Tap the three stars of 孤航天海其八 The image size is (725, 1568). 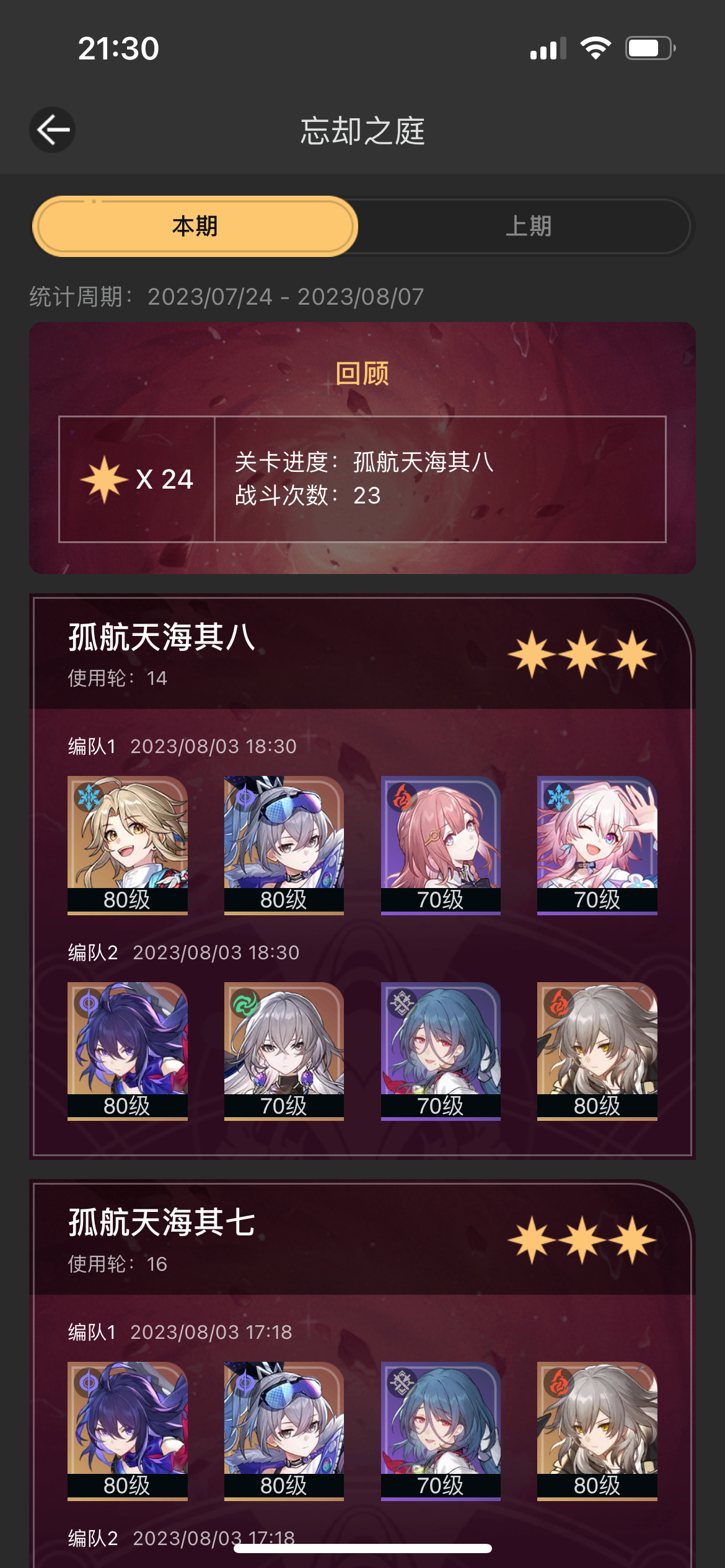(x=582, y=654)
